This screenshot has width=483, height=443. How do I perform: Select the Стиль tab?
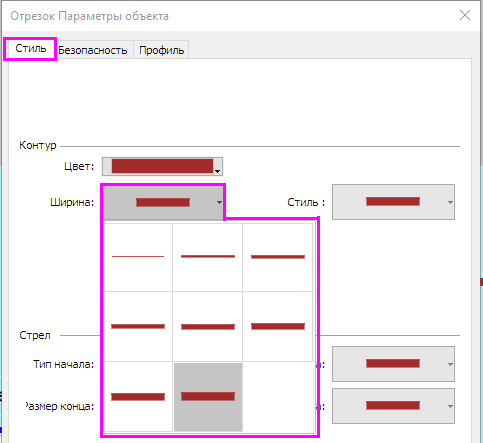coord(30,49)
